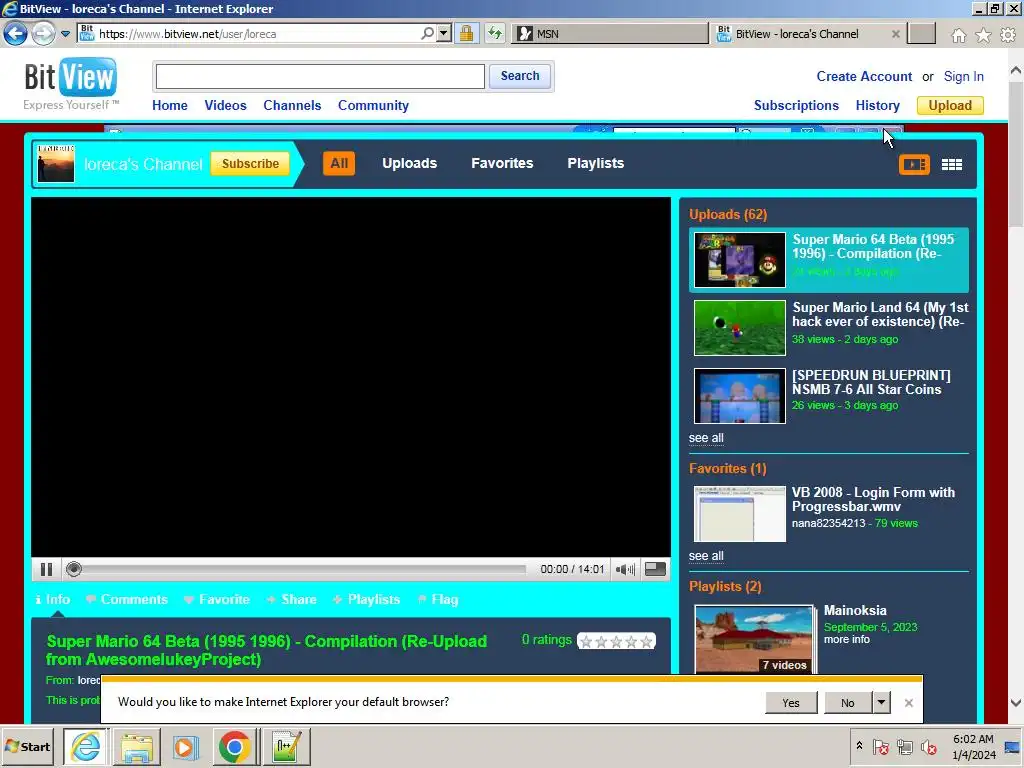Dismiss the default browser notification bar

[908, 703]
